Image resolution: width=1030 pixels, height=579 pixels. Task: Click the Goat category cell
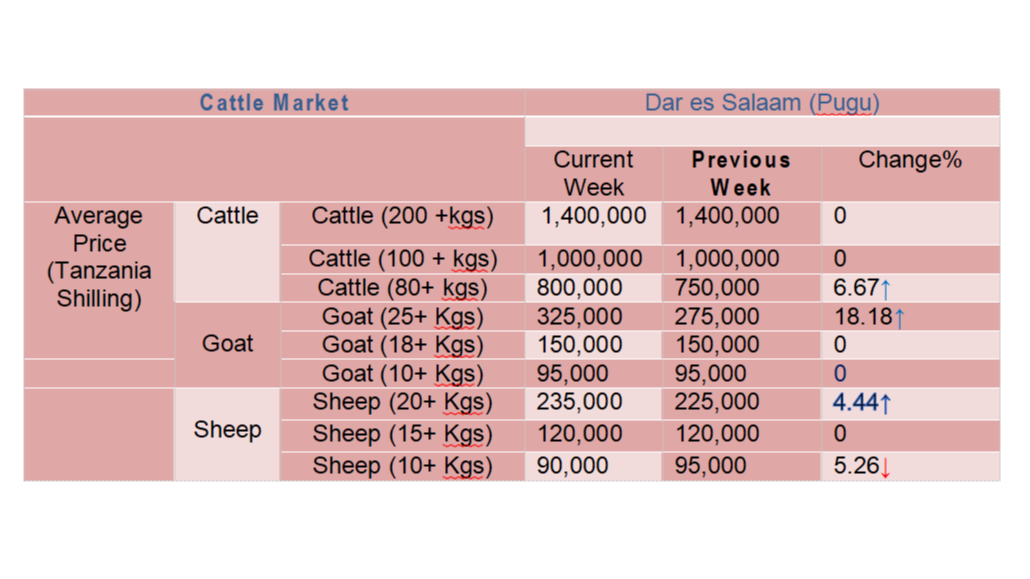(227, 344)
